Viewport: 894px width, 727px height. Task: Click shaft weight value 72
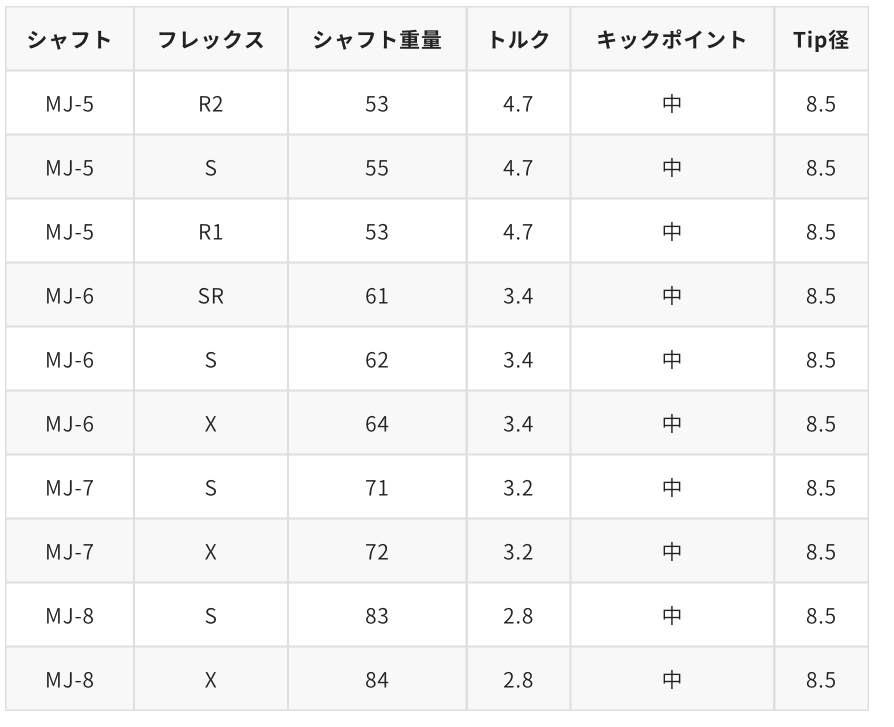coord(377,552)
